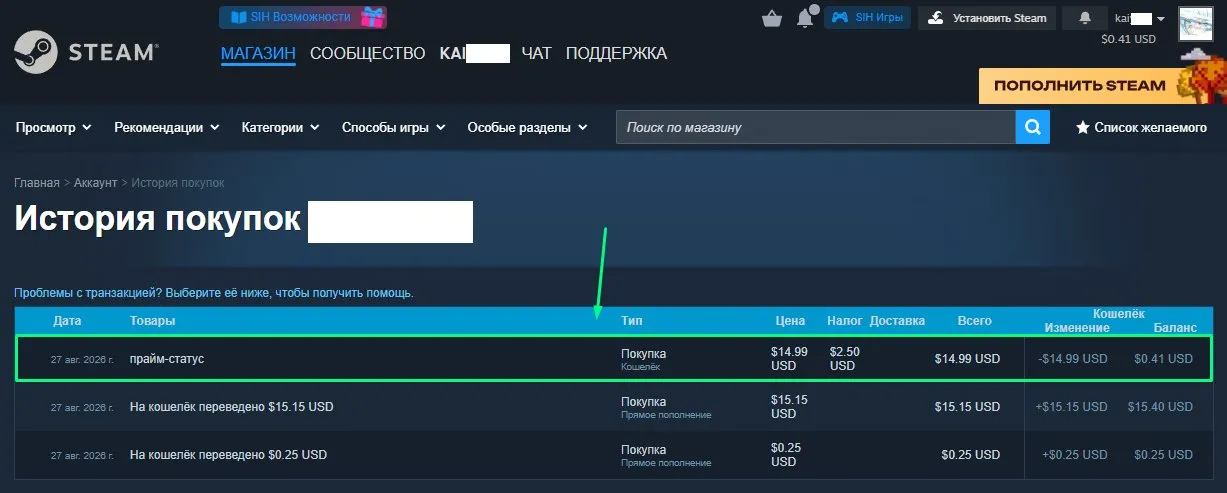Click the -$14.99 USD wallet change value
This screenshot has height=493, width=1227.
point(1072,359)
